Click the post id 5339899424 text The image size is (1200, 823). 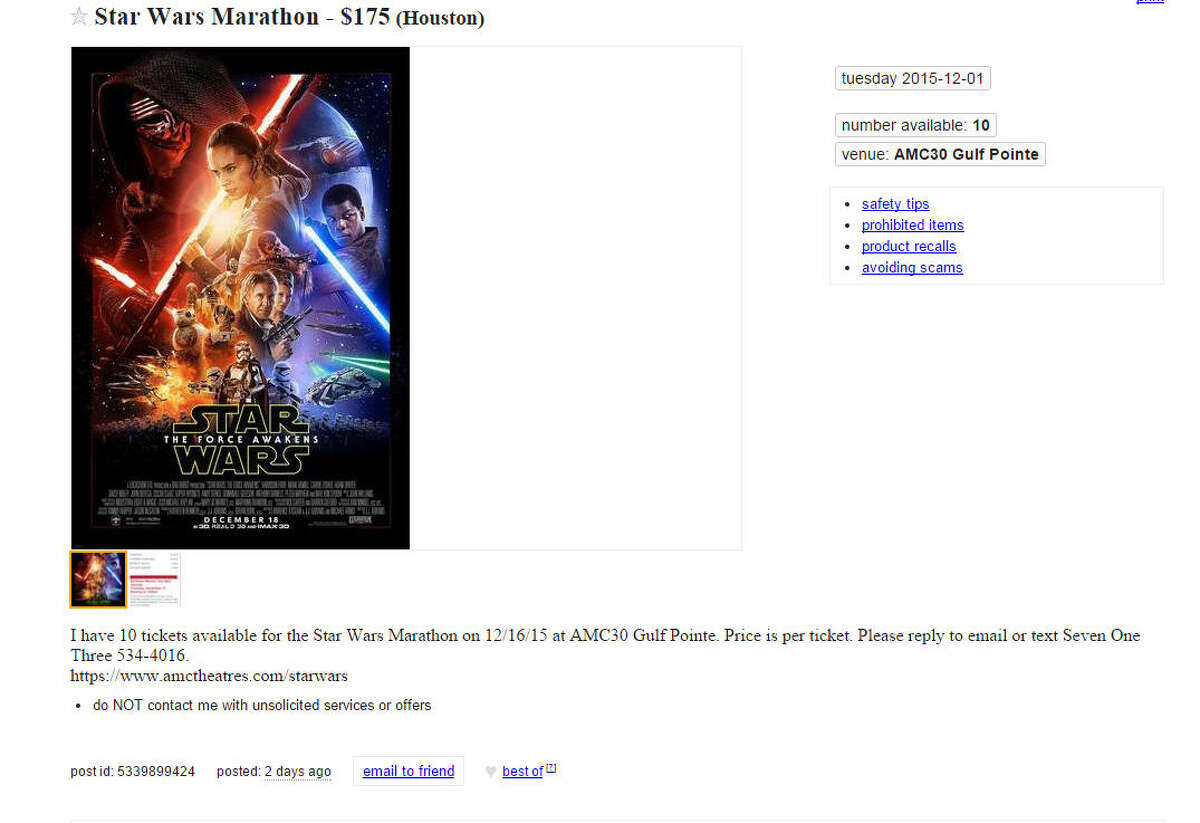(133, 771)
